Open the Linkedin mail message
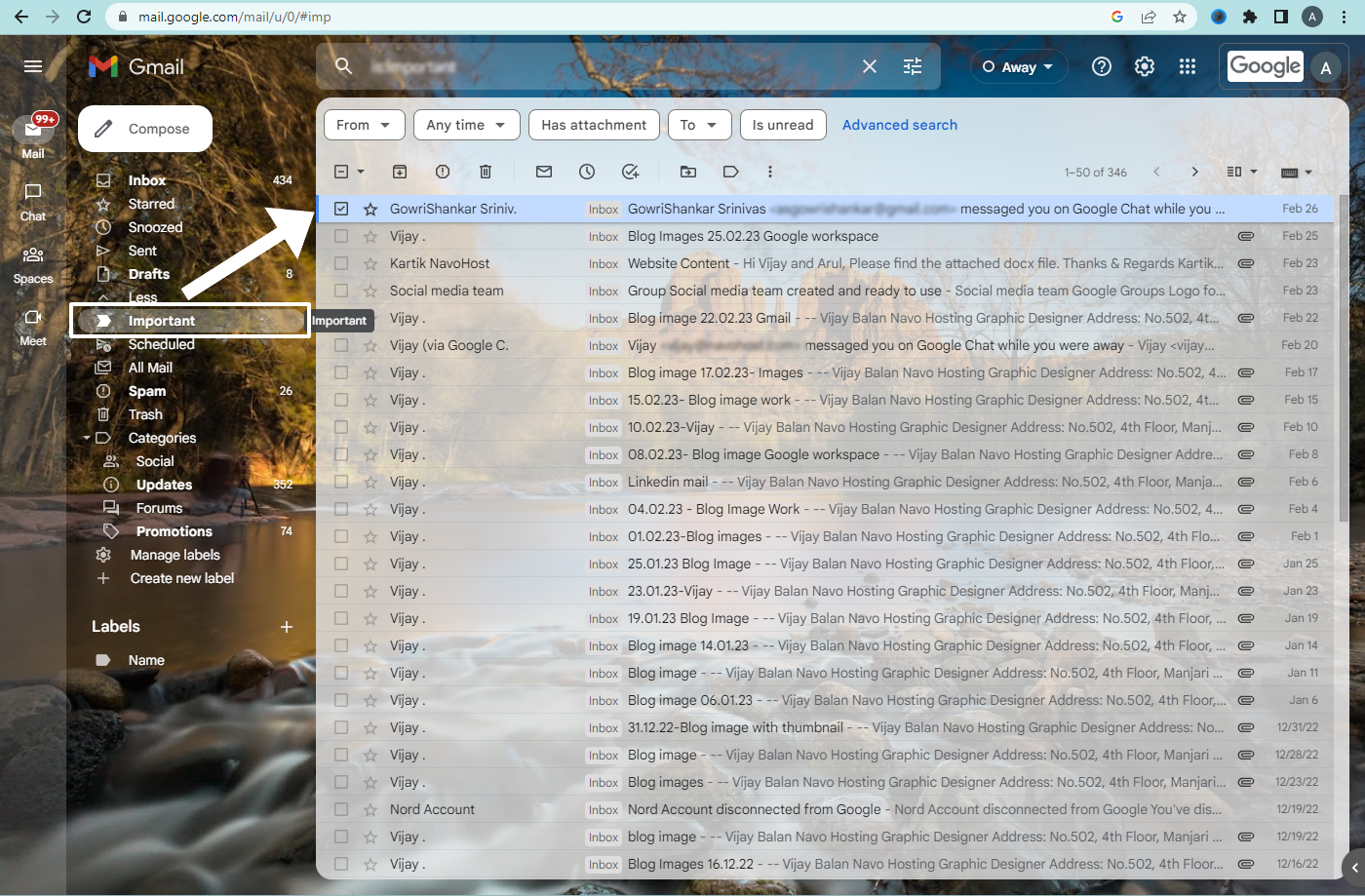The height and width of the screenshot is (896, 1365). click(x=825, y=482)
